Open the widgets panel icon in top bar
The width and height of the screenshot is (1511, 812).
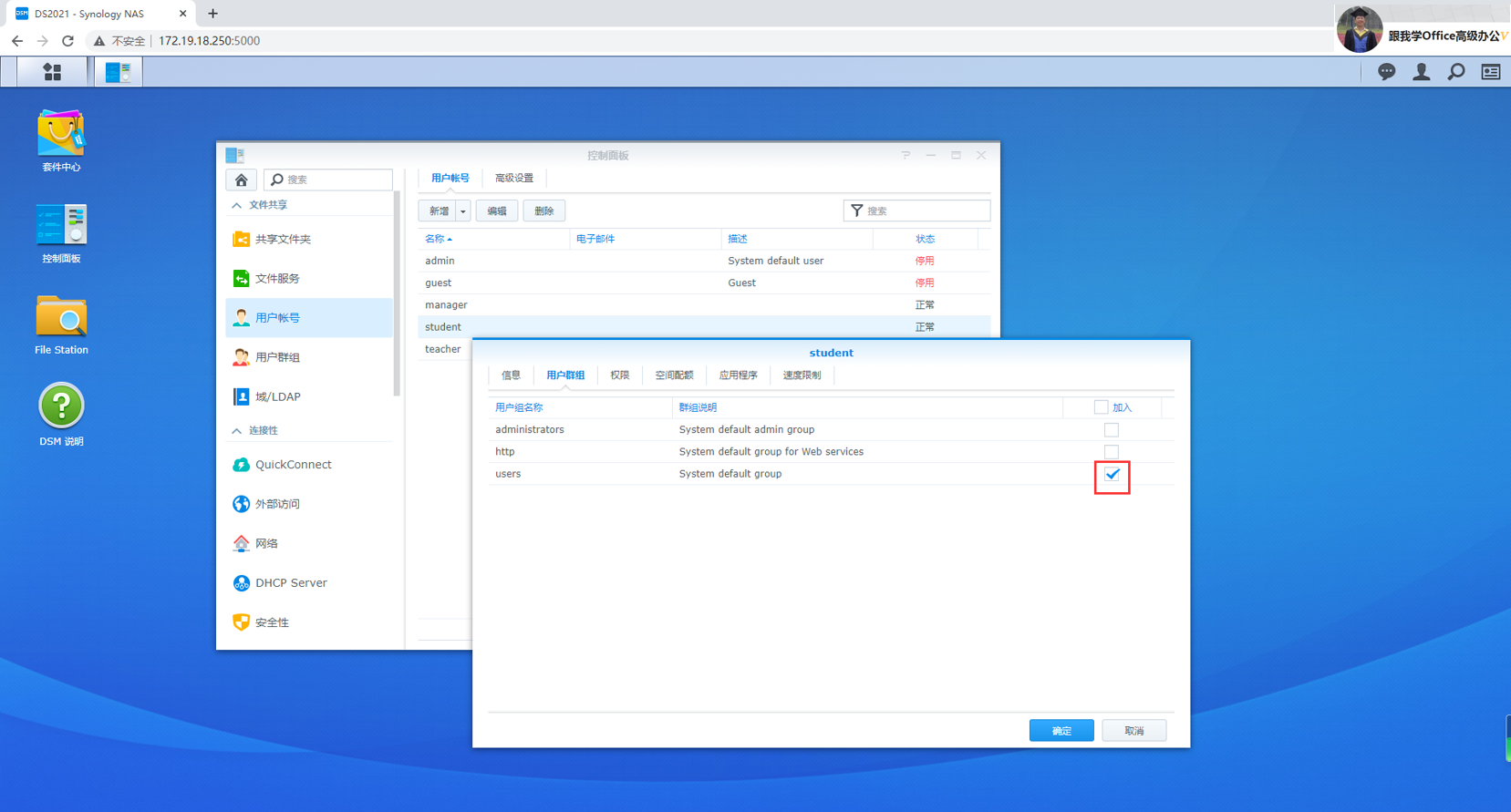[x=1491, y=72]
